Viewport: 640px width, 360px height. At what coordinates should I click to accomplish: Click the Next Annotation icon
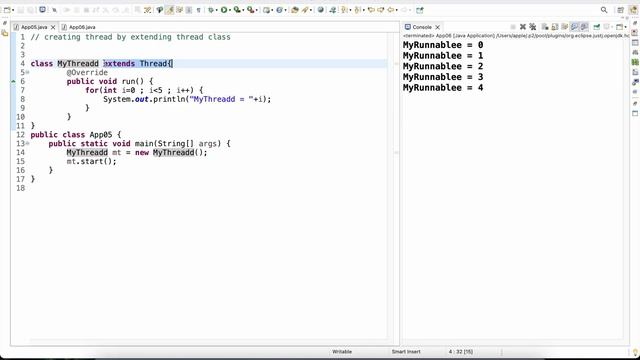[344, 10]
